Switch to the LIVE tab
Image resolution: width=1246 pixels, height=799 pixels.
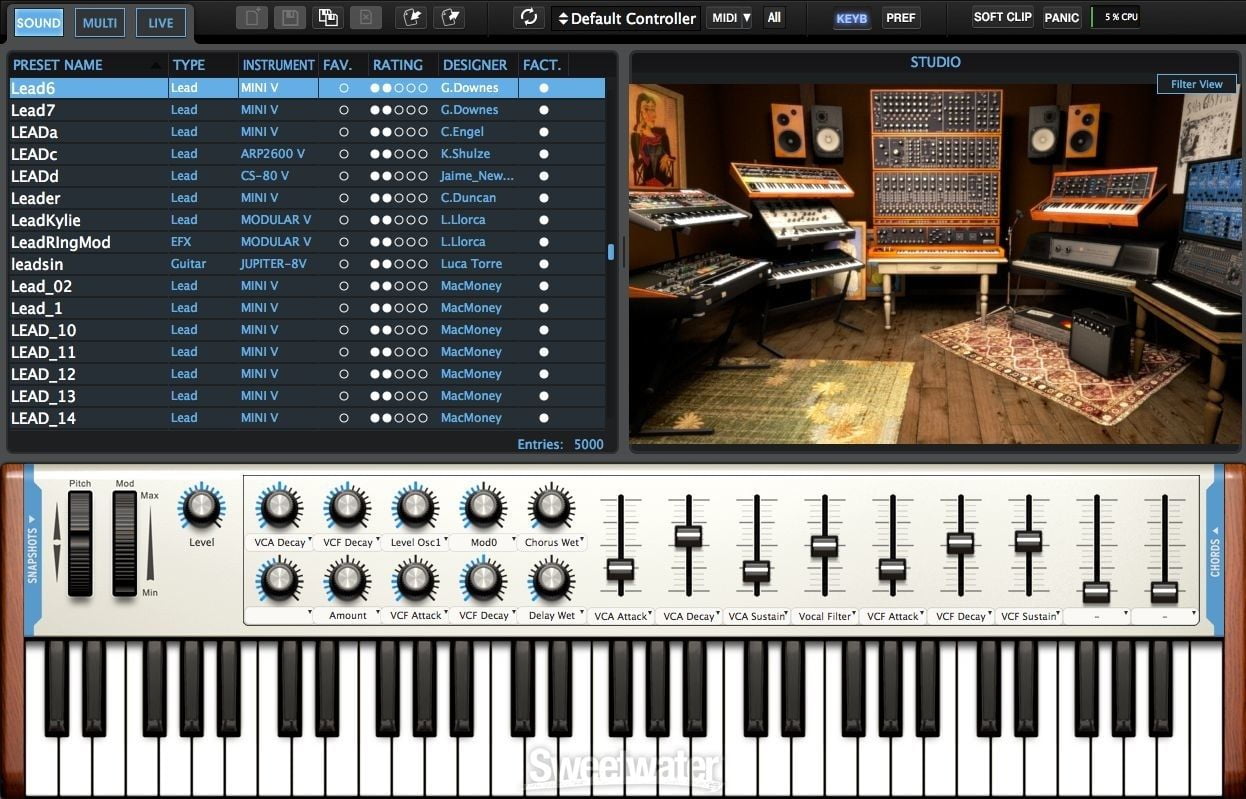click(161, 22)
